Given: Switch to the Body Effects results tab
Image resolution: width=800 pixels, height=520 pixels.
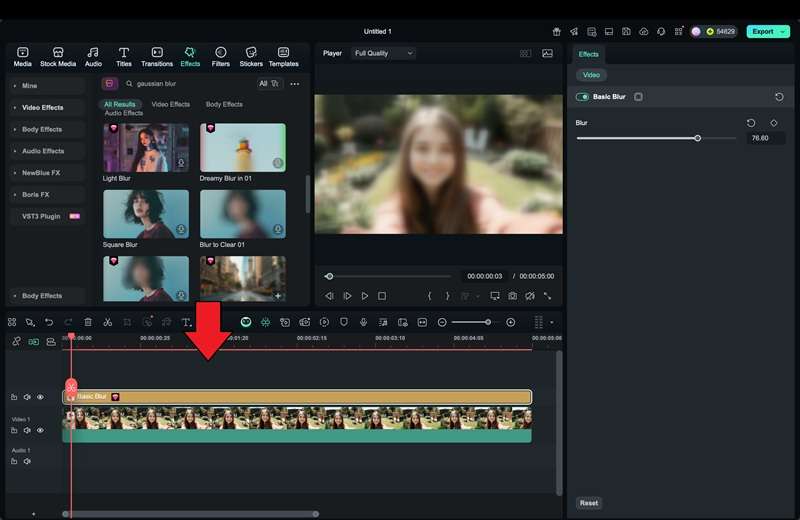Looking at the screenshot, I should tap(224, 104).
